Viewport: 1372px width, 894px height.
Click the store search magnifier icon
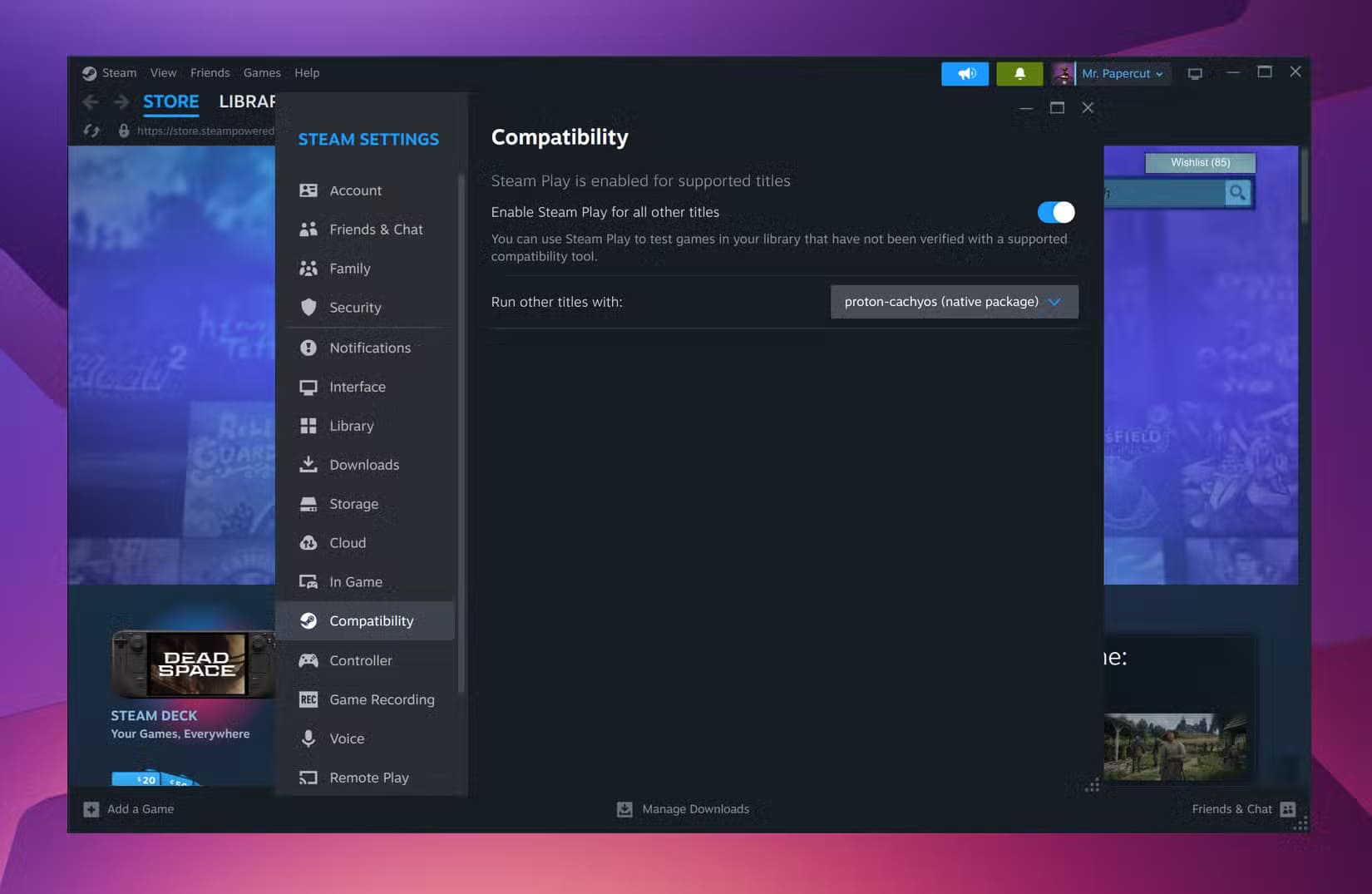coord(1238,193)
